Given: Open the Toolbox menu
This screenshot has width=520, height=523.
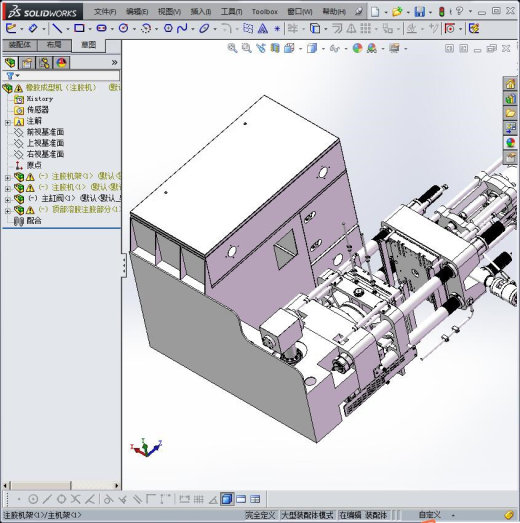Looking at the screenshot, I should pos(265,12).
